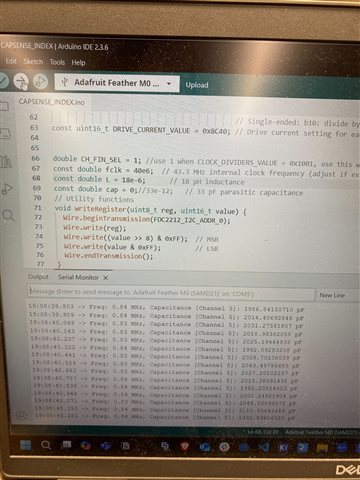
Task: Click line number 71 in the gutter
Action: (38, 208)
